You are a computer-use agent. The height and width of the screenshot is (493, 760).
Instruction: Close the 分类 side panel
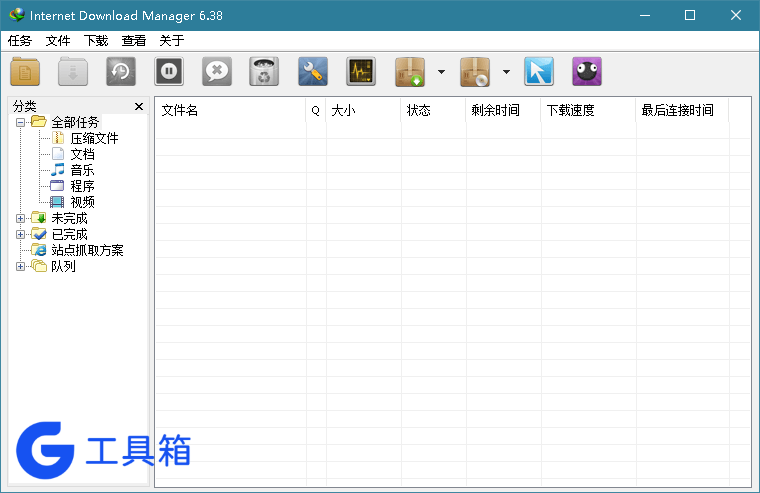pyautogui.click(x=139, y=106)
